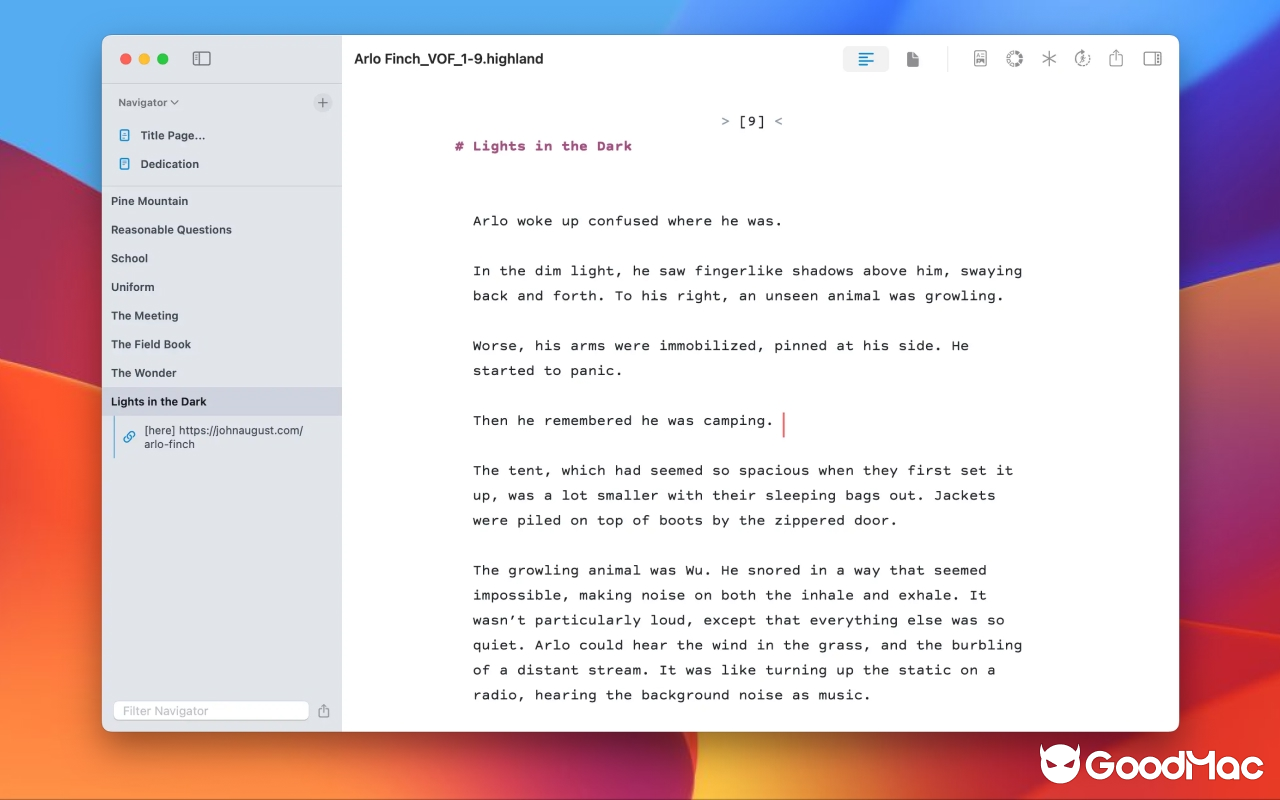
Task: Open the Navigator dropdown menu
Action: click(x=147, y=102)
